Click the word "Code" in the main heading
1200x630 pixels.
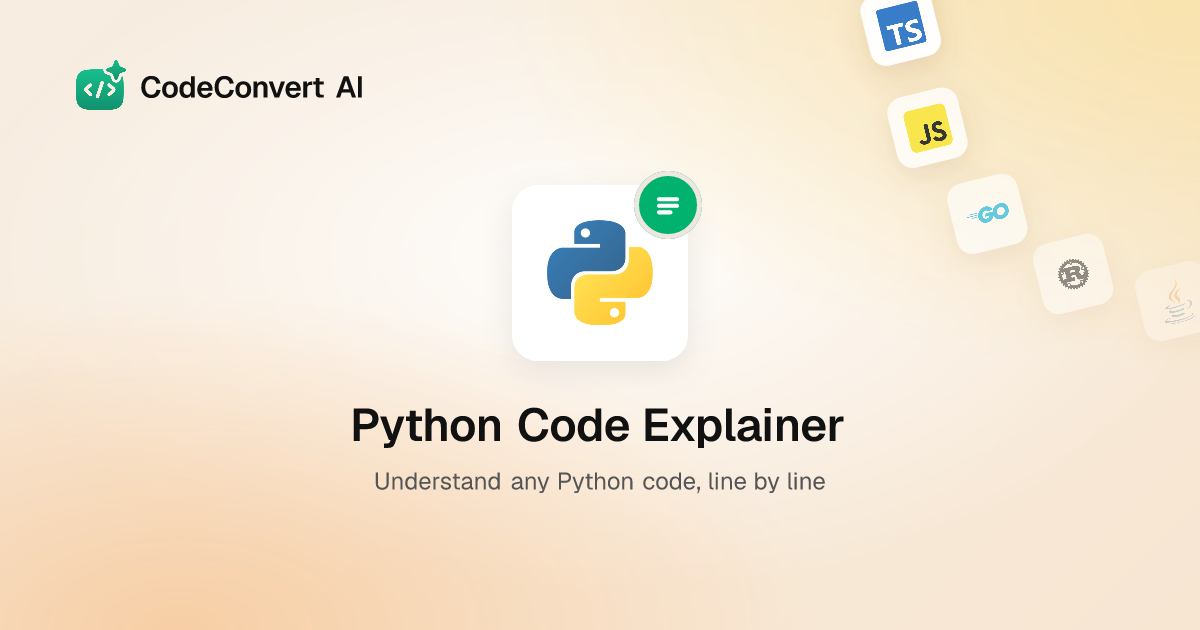point(574,426)
